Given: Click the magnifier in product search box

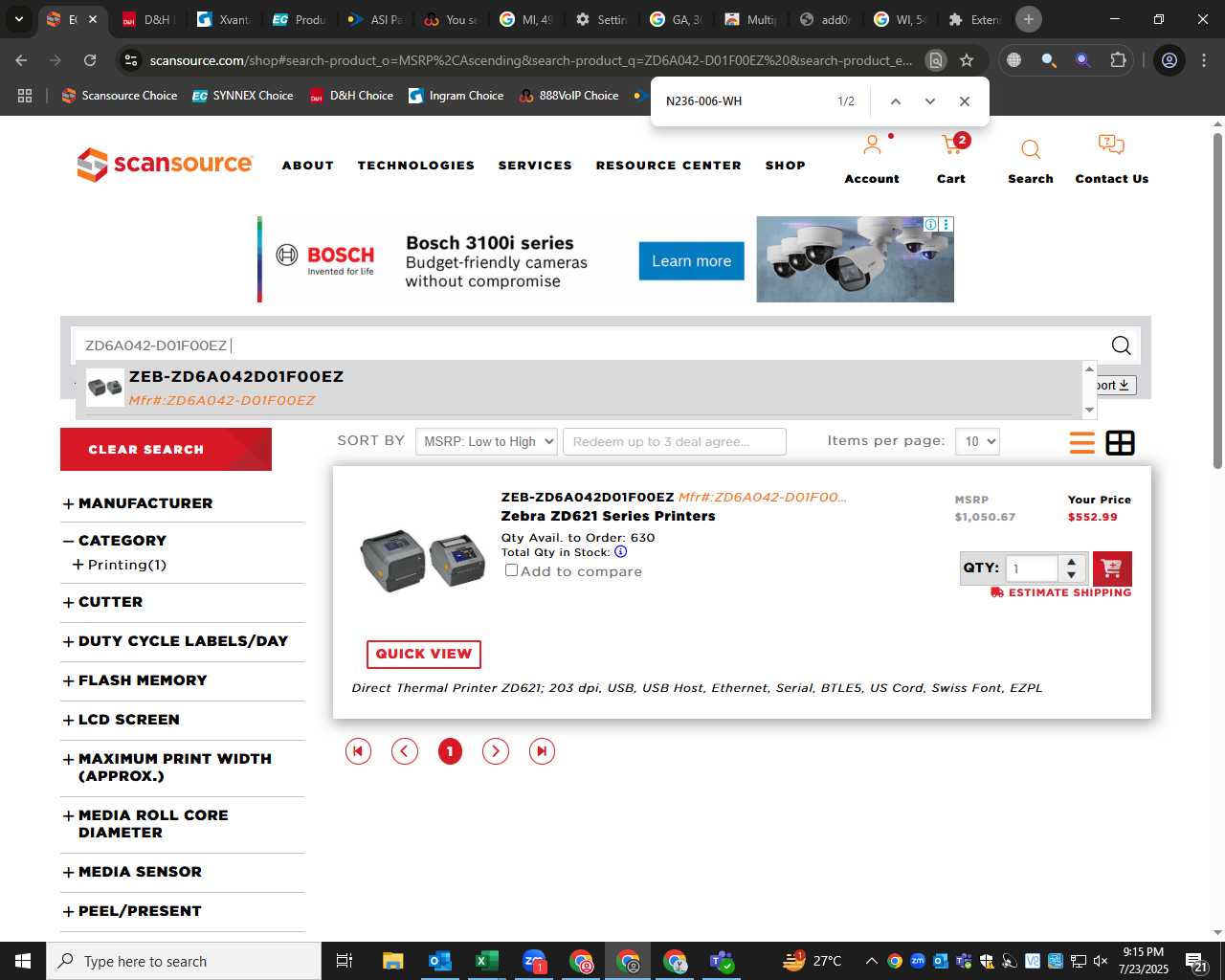Looking at the screenshot, I should pos(1121,345).
